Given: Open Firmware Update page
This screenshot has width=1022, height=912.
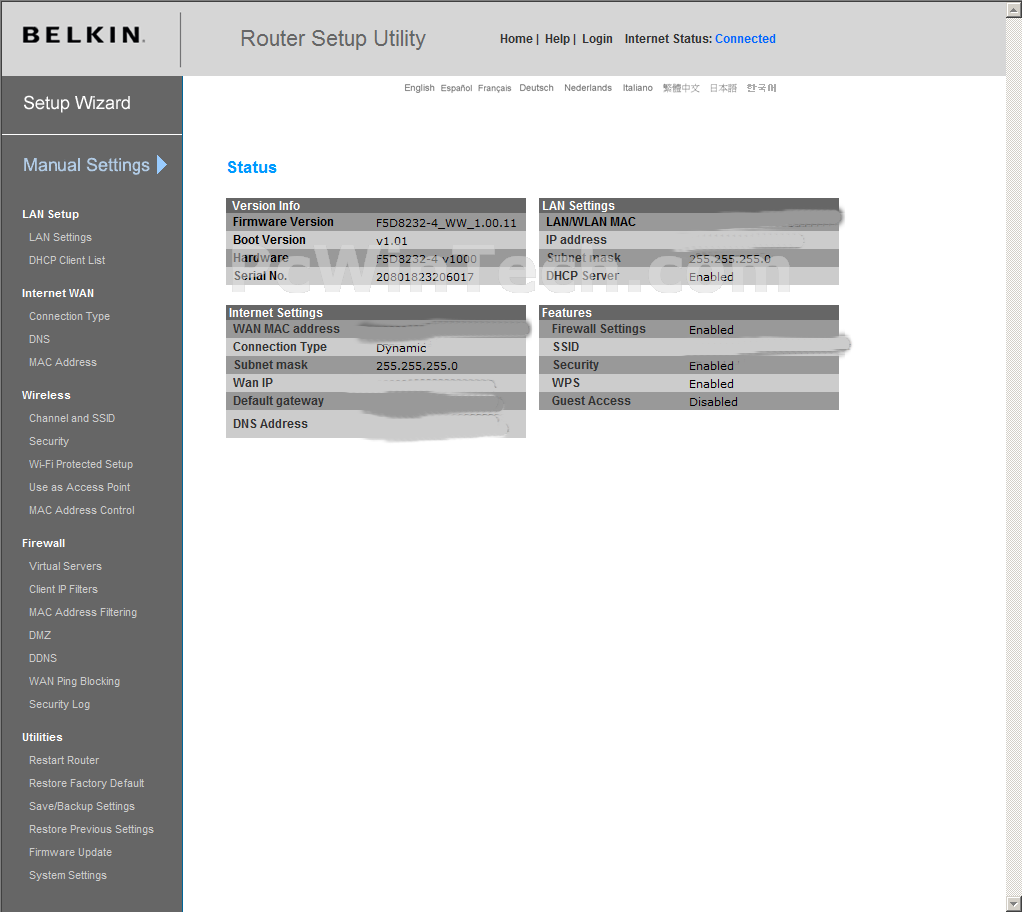Looking at the screenshot, I should coord(70,852).
